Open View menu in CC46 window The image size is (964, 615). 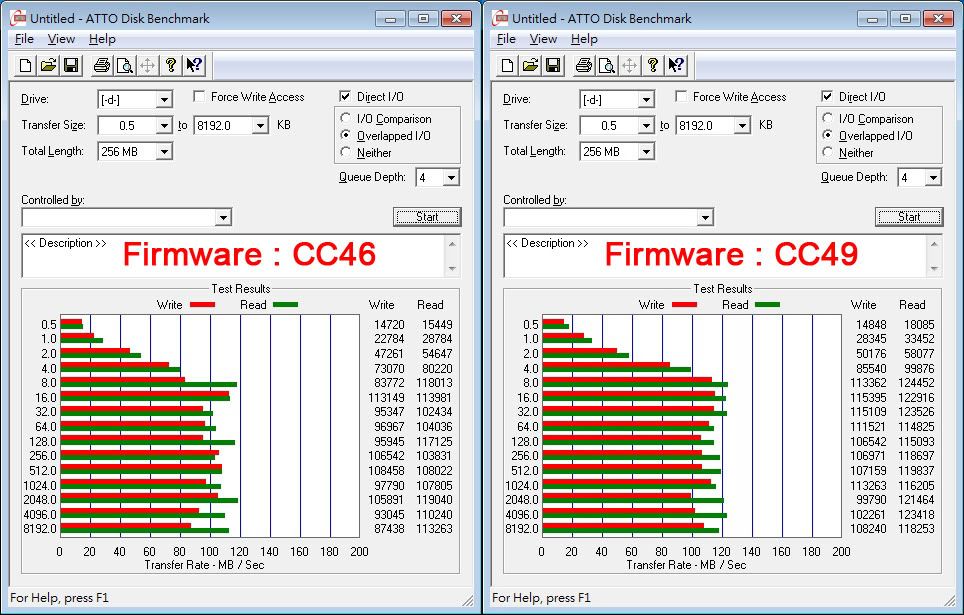click(61, 39)
